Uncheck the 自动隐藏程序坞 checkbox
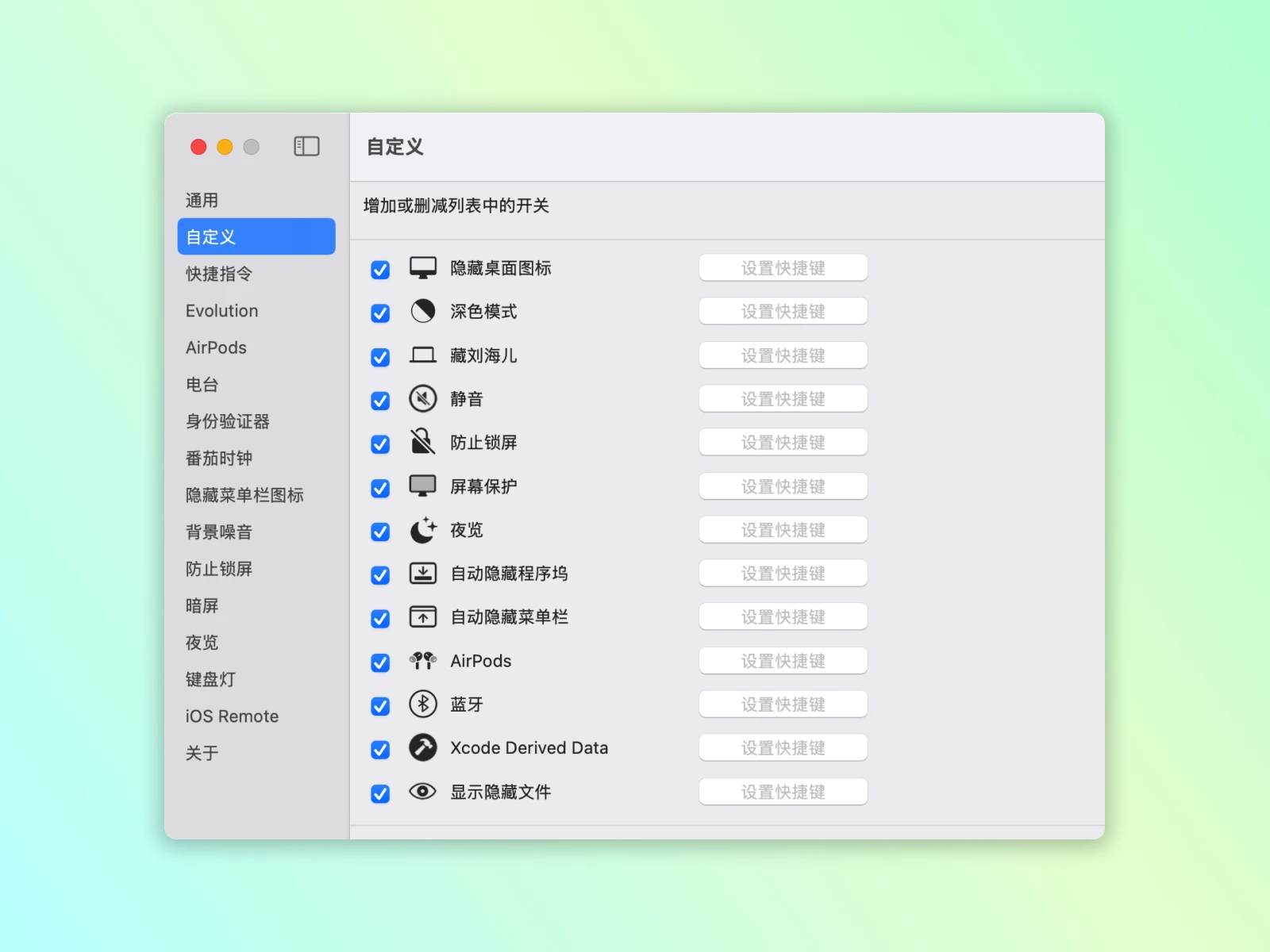 click(x=380, y=575)
